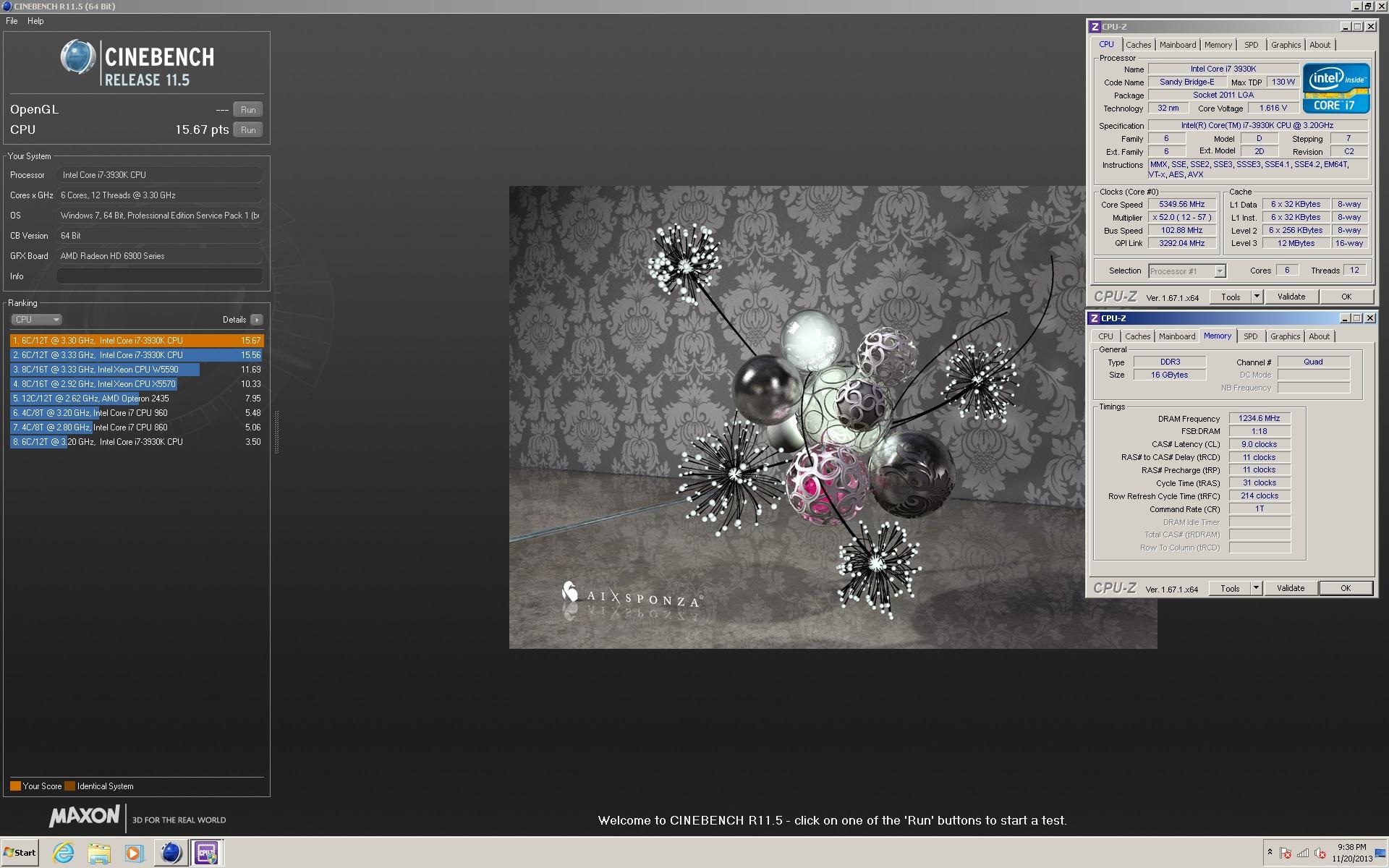The image size is (1389, 868).
Task: Open the Graphics tab in lower CPU-Z window
Action: [x=1285, y=336]
